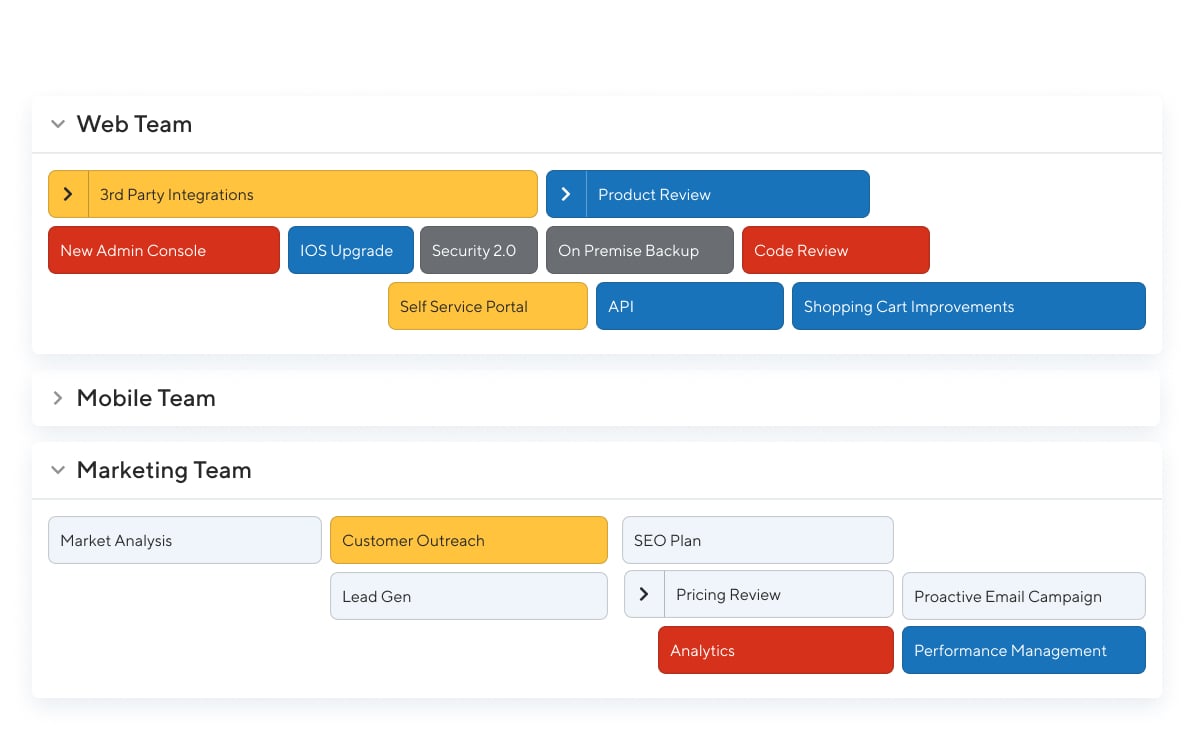
Task: Expand the Mobile Team section
Action: 58,399
